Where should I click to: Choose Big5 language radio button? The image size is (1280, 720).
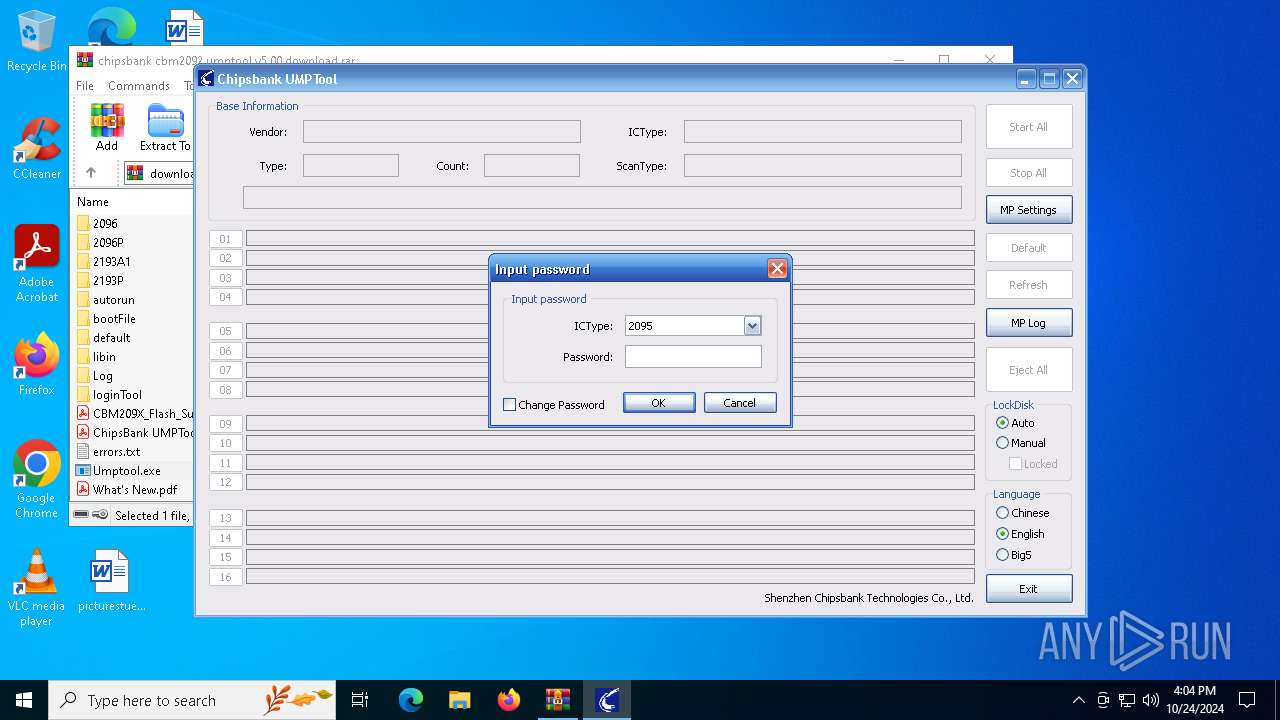1003,555
